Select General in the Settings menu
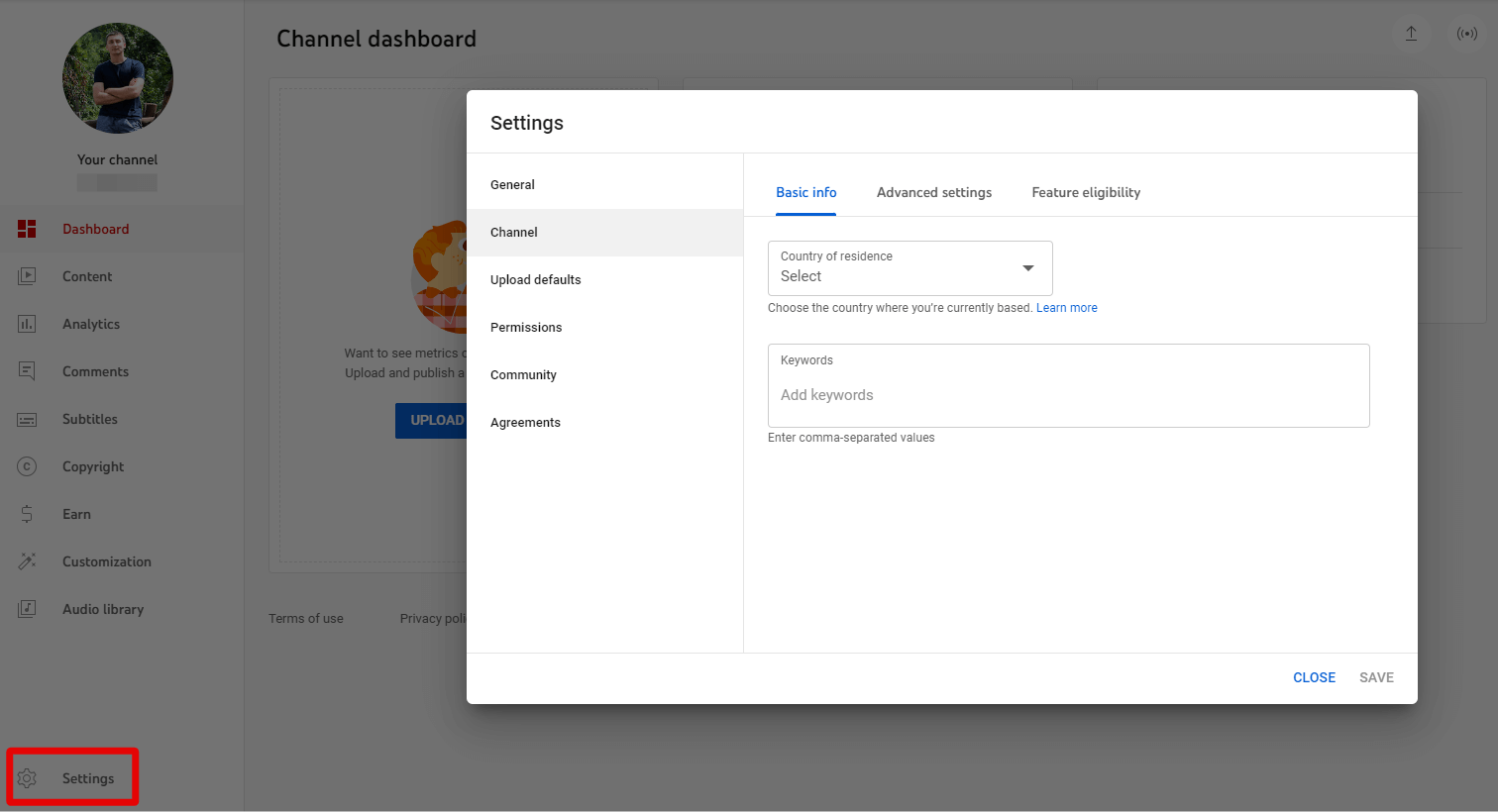The height and width of the screenshot is (812, 1498). (604, 185)
